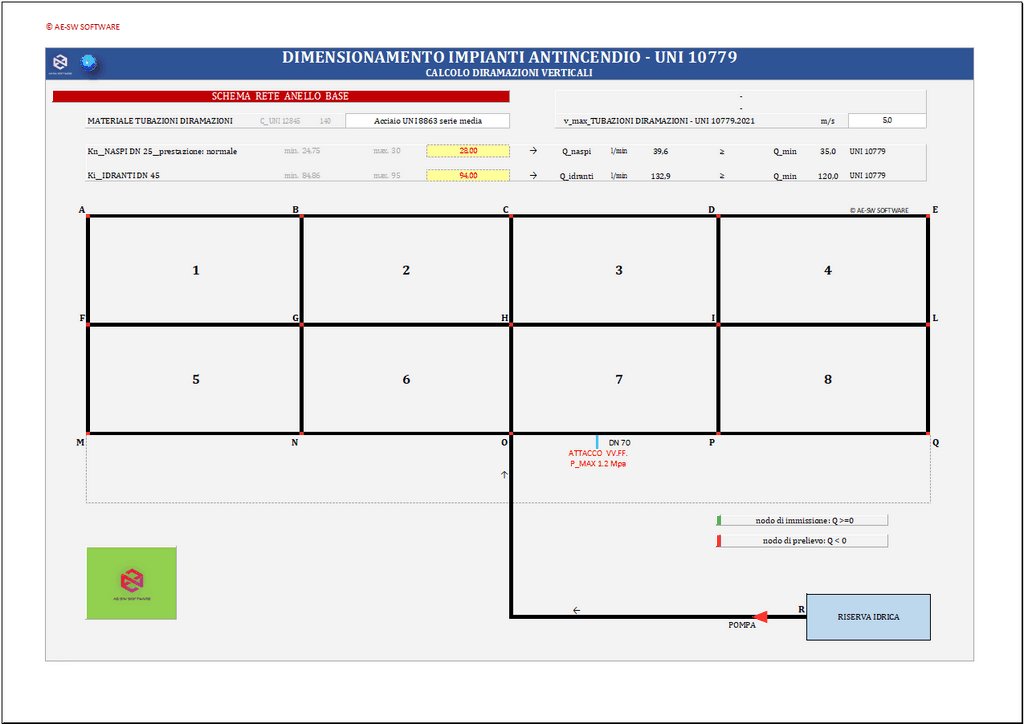The image size is (1024, 724).
Task: Click node H at the grid center
Action: (510, 324)
